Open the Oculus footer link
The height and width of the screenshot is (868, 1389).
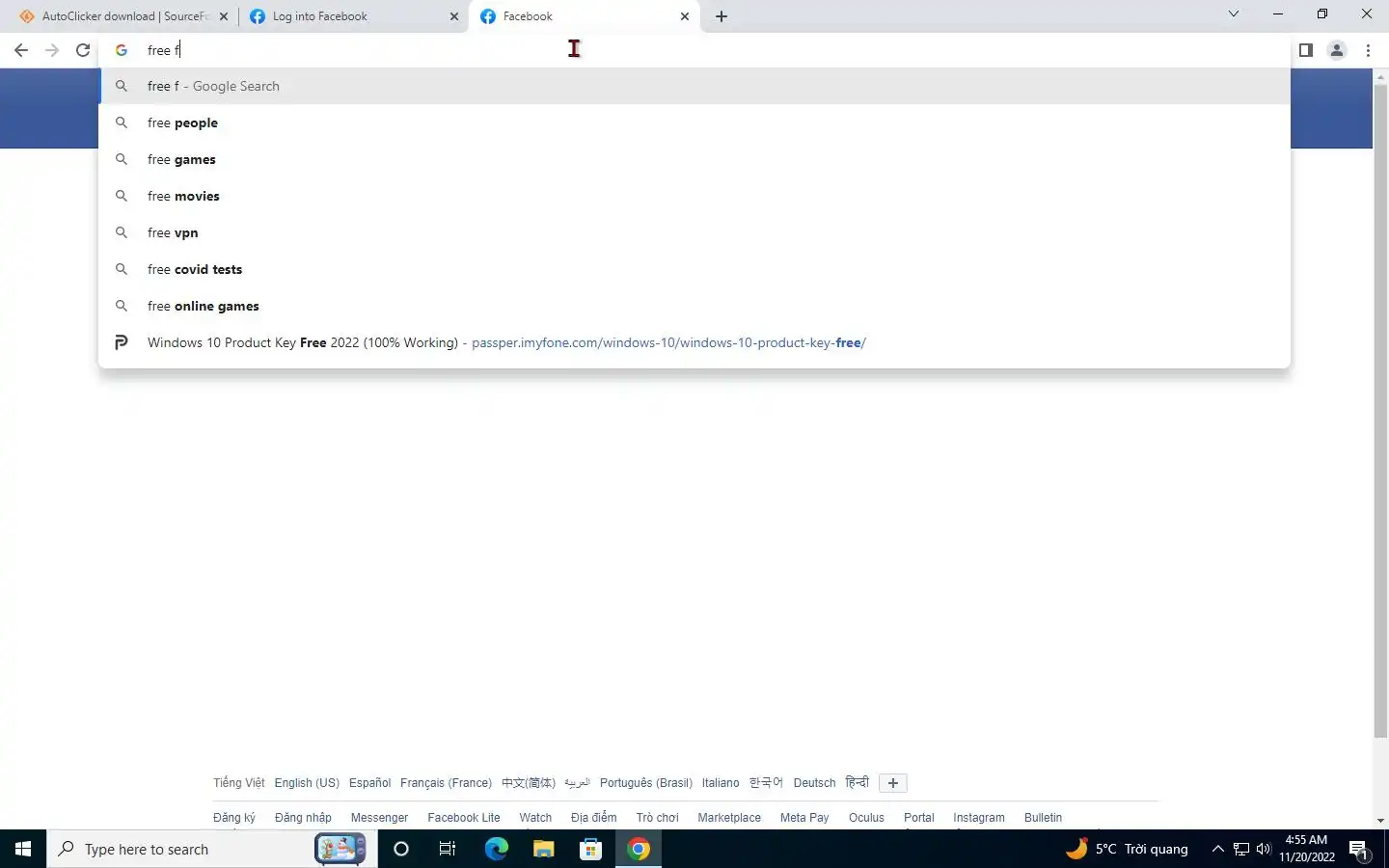pos(866,818)
